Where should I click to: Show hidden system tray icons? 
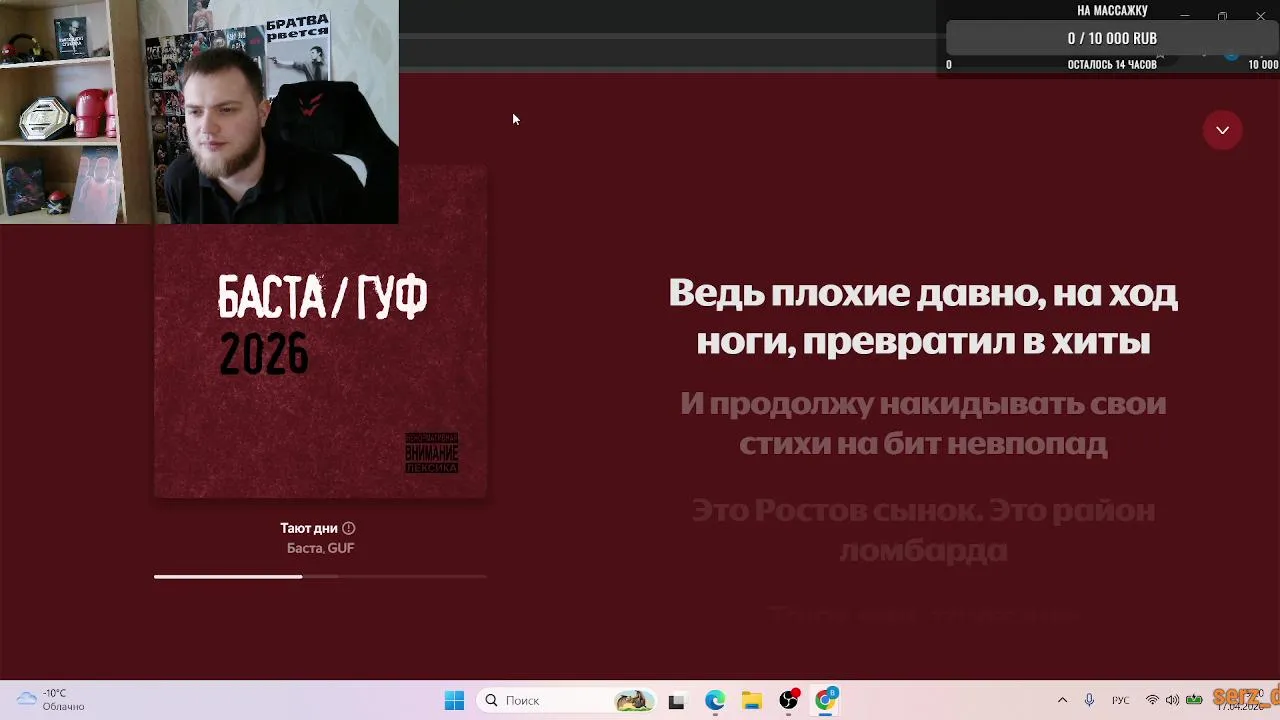tap(1062, 700)
